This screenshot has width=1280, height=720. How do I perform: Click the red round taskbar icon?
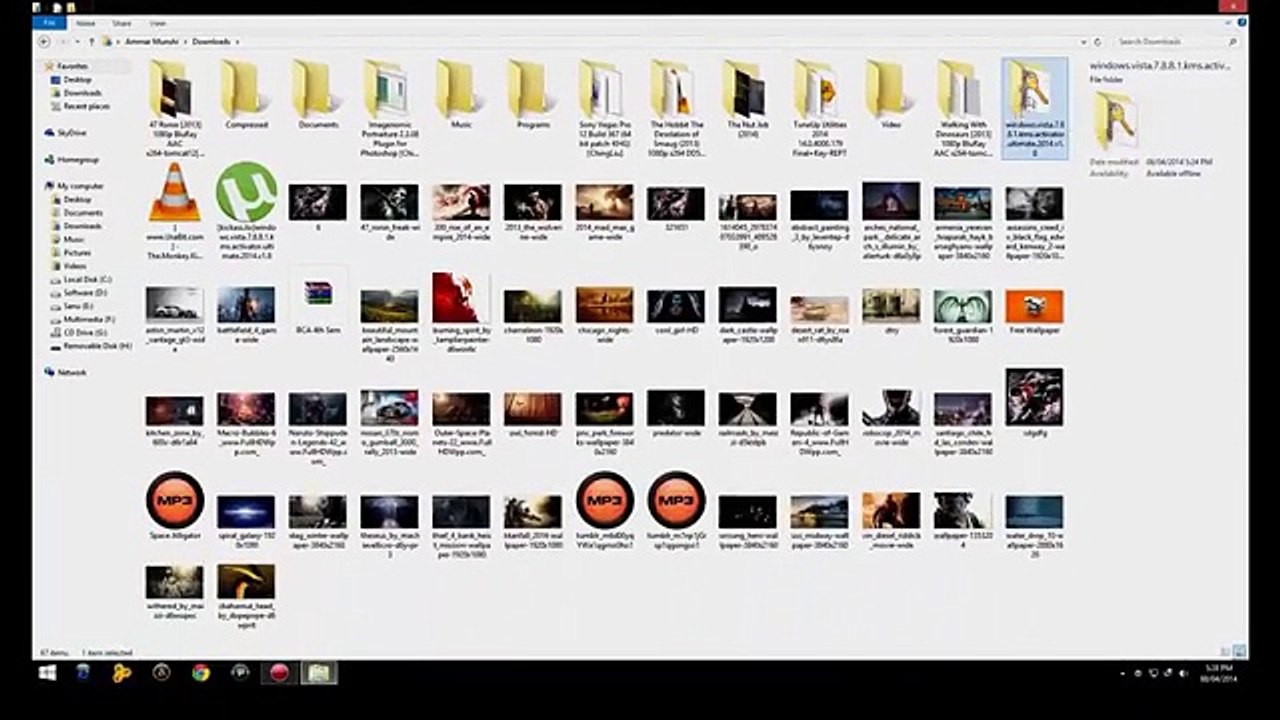click(x=279, y=673)
